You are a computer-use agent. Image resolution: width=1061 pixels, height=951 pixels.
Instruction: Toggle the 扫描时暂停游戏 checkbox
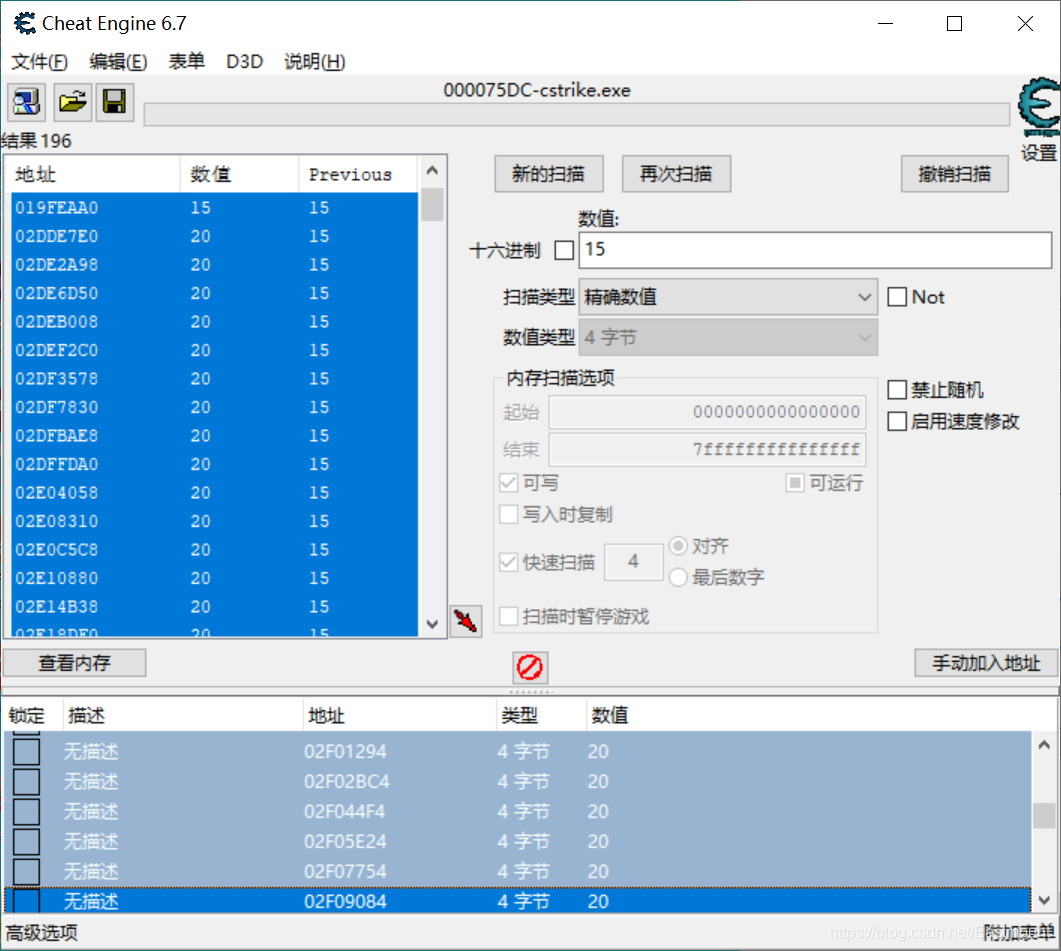tap(508, 617)
